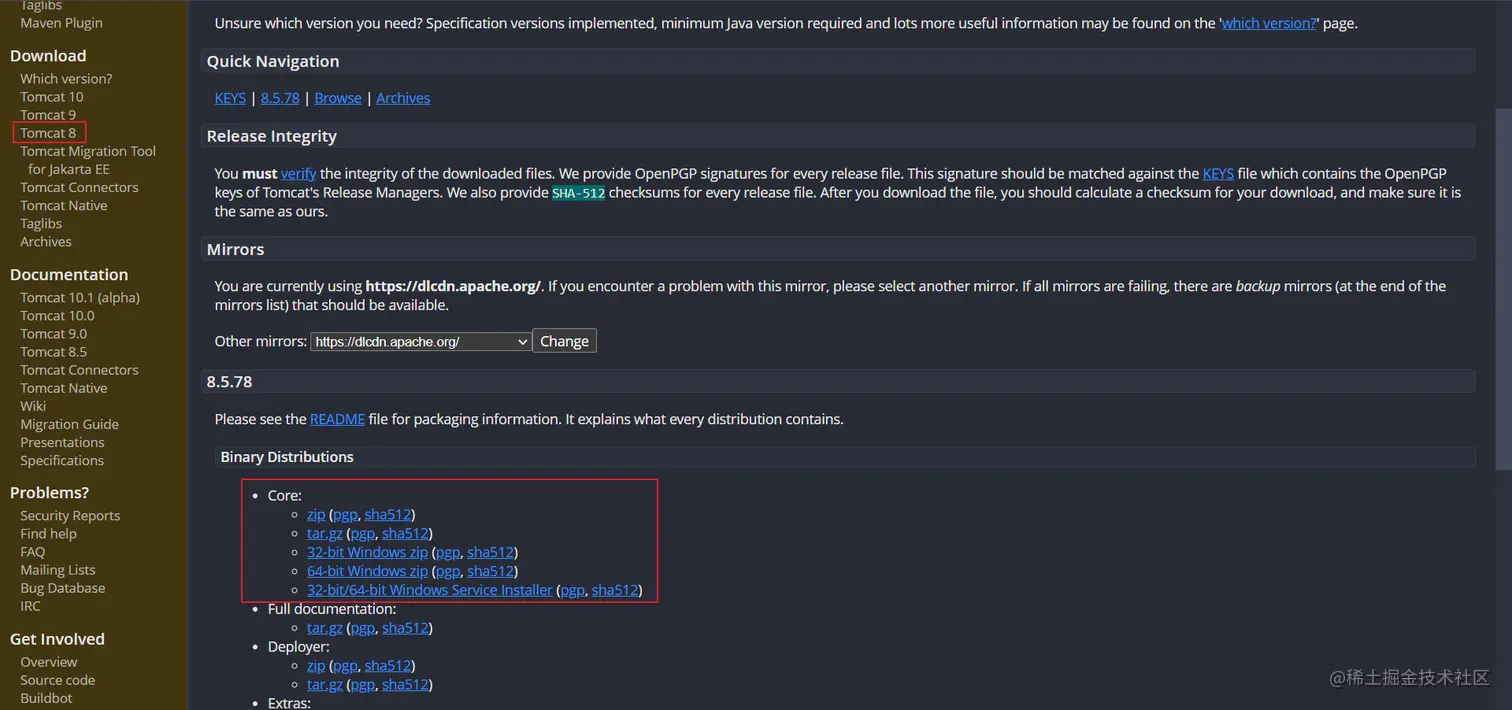
Task: Open the mirrors dropdown showing dlcdn.apache.org
Action: tap(421, 341)
